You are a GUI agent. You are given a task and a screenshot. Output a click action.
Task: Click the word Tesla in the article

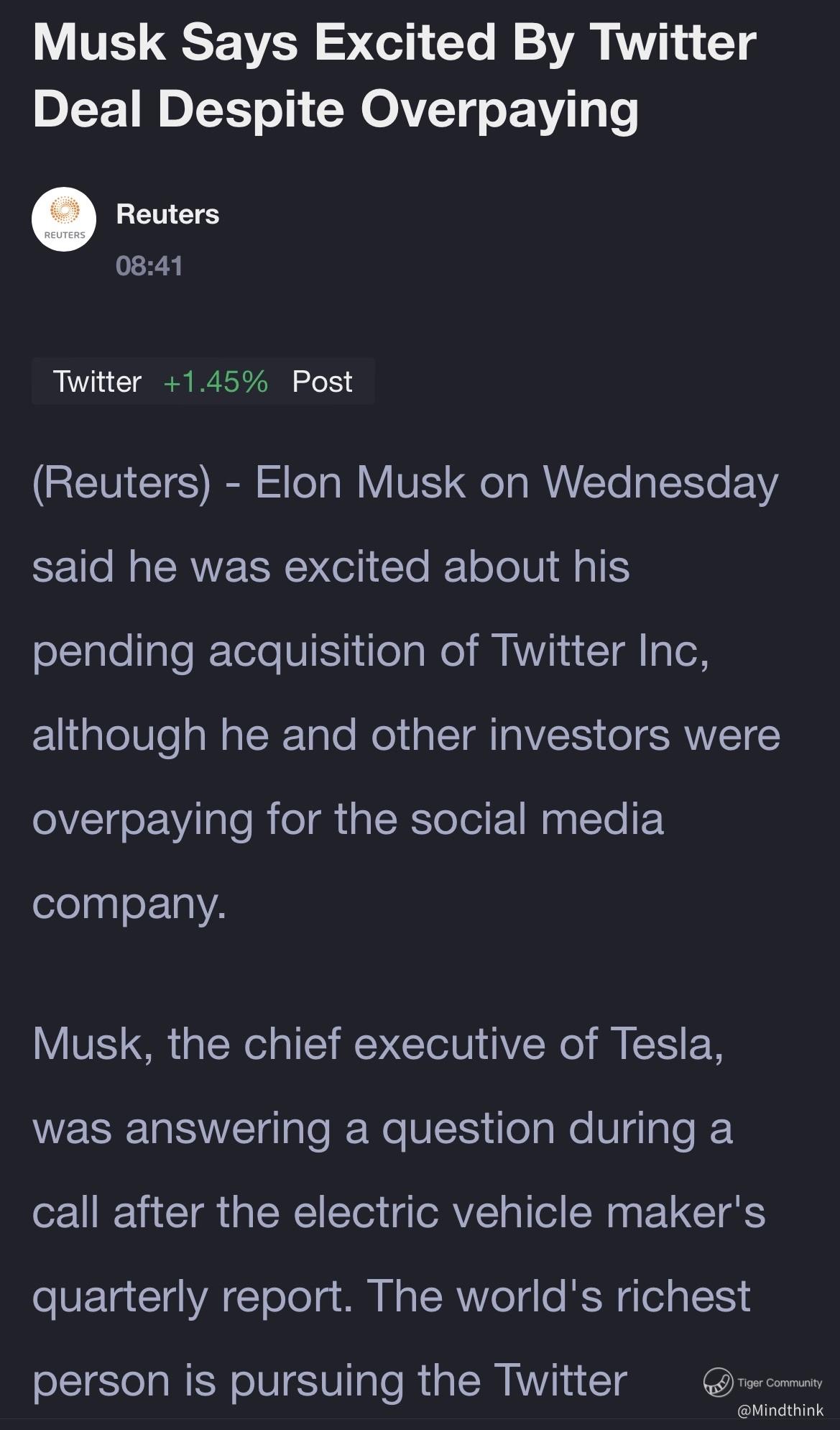point(665,1042)
